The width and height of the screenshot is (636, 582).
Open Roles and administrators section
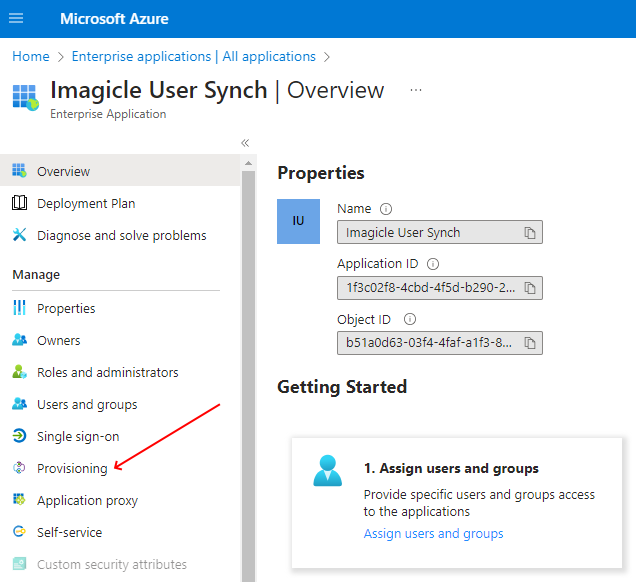coord(107,372)
